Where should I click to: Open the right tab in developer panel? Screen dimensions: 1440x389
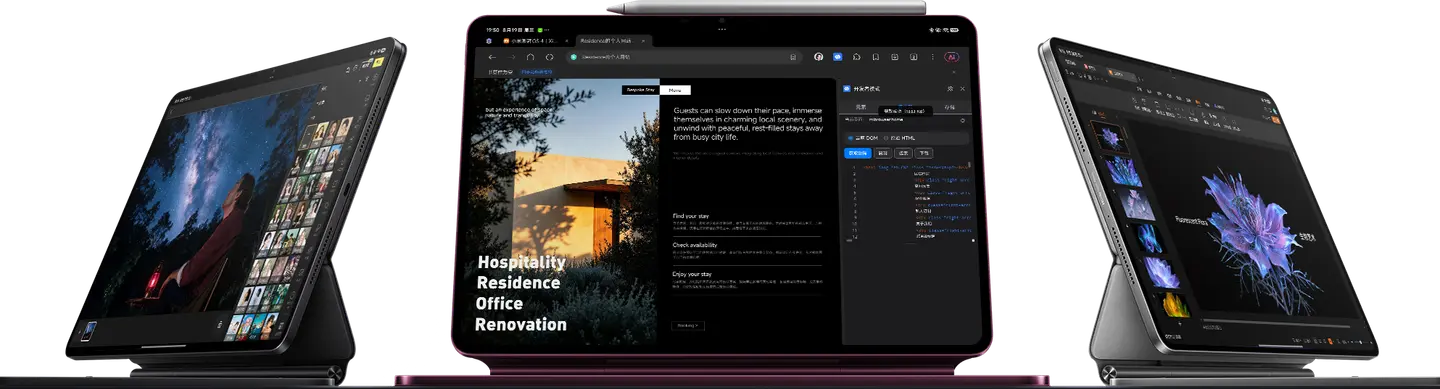pyautogui.click(x=950, y=107)
